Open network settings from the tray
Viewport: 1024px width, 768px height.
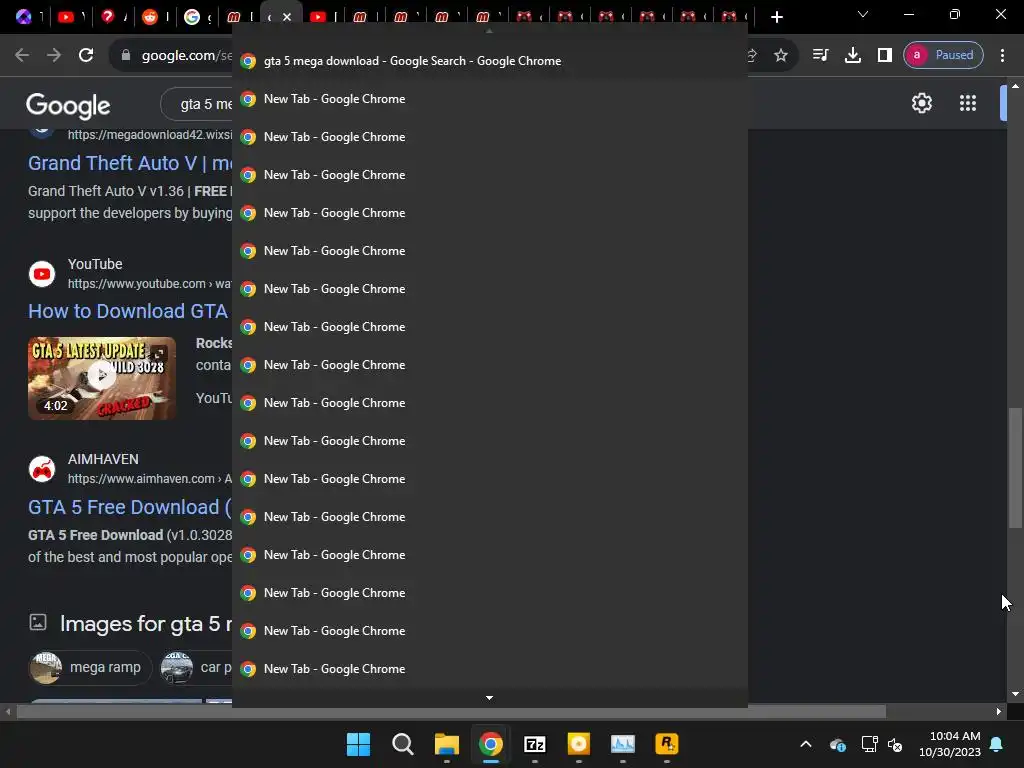click(869, 744)
